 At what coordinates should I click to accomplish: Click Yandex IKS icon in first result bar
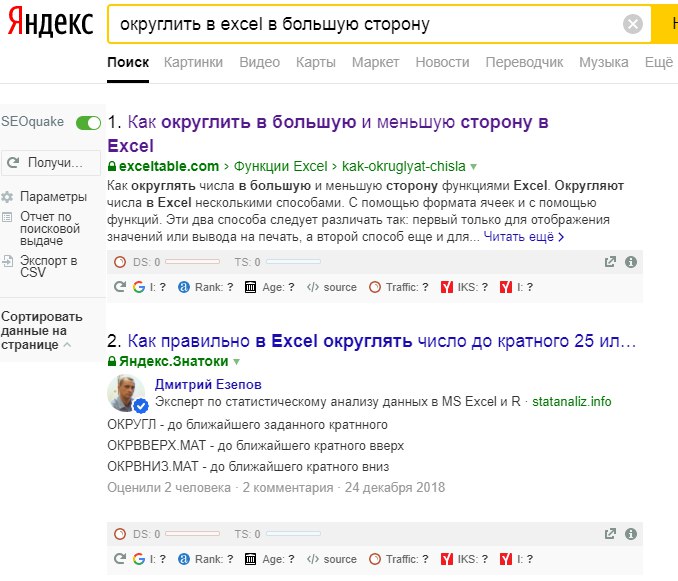[447, 287]
